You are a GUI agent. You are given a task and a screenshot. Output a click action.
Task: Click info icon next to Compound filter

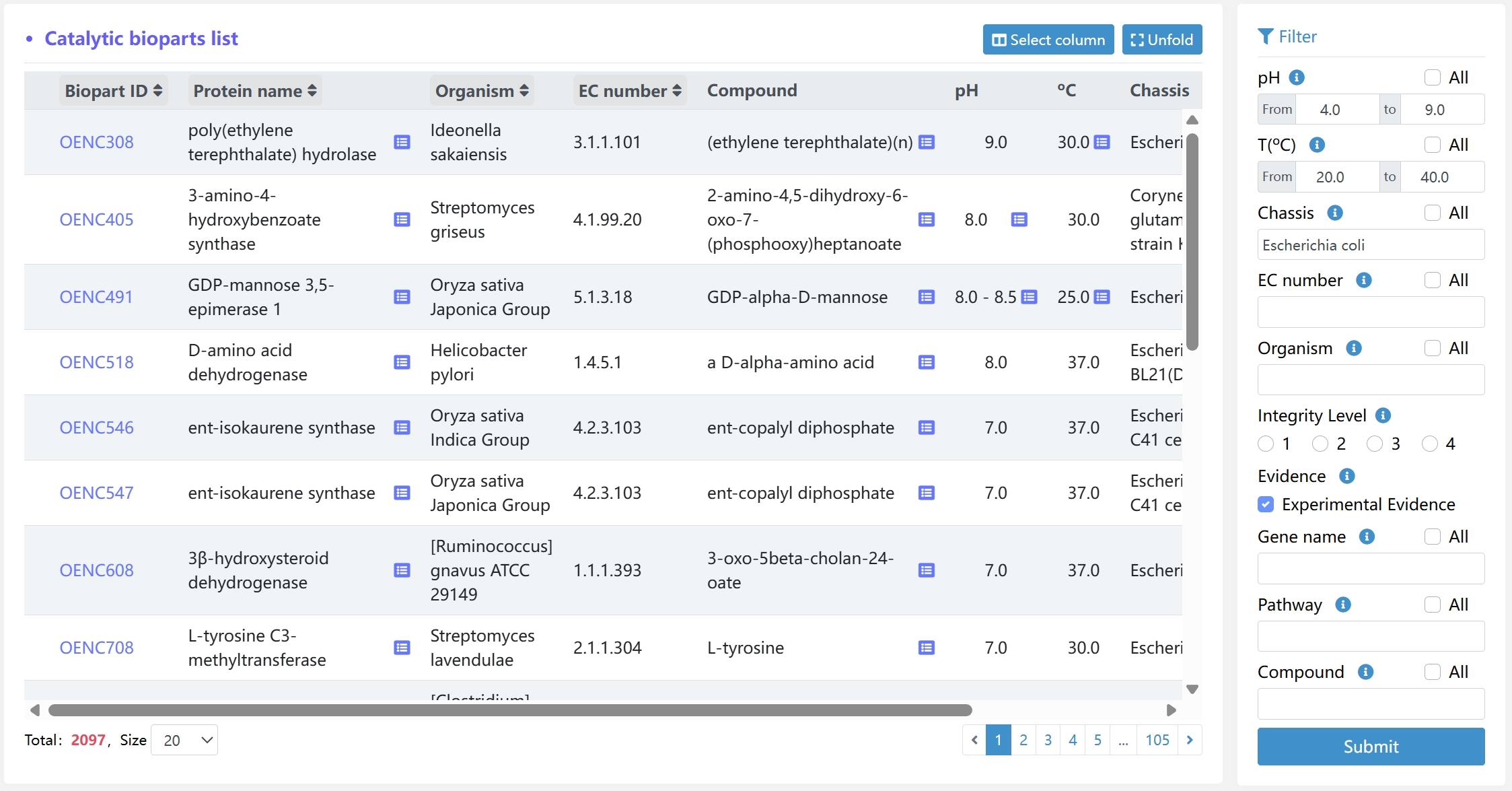(x=1365, y=672)
